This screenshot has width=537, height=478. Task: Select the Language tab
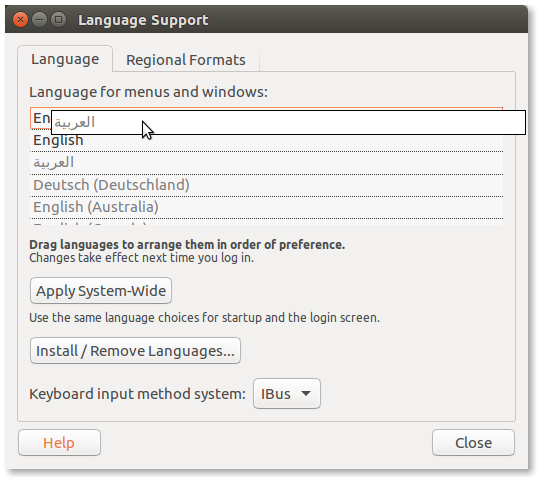tap(65, 59)
